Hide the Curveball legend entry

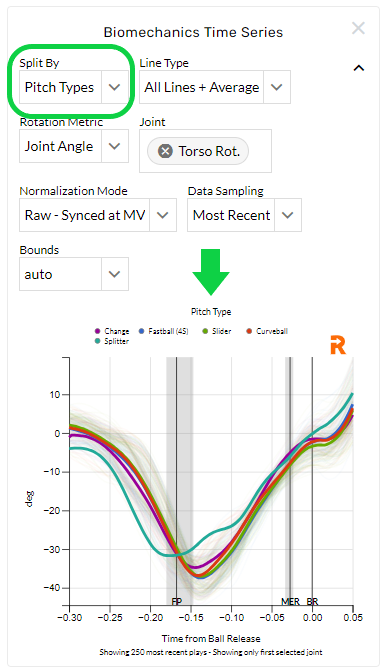[267, 331]
